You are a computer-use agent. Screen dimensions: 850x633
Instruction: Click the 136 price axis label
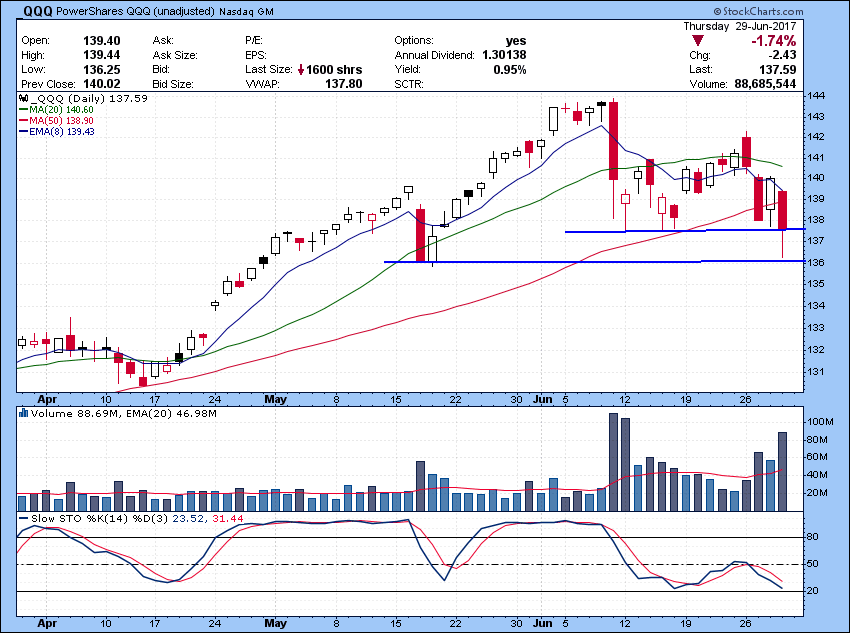816,262
